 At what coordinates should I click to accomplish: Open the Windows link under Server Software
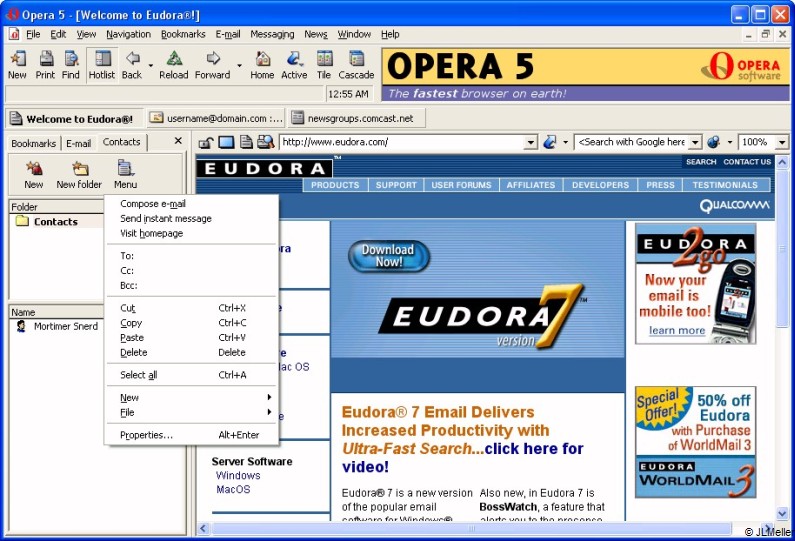coord(238,476)
